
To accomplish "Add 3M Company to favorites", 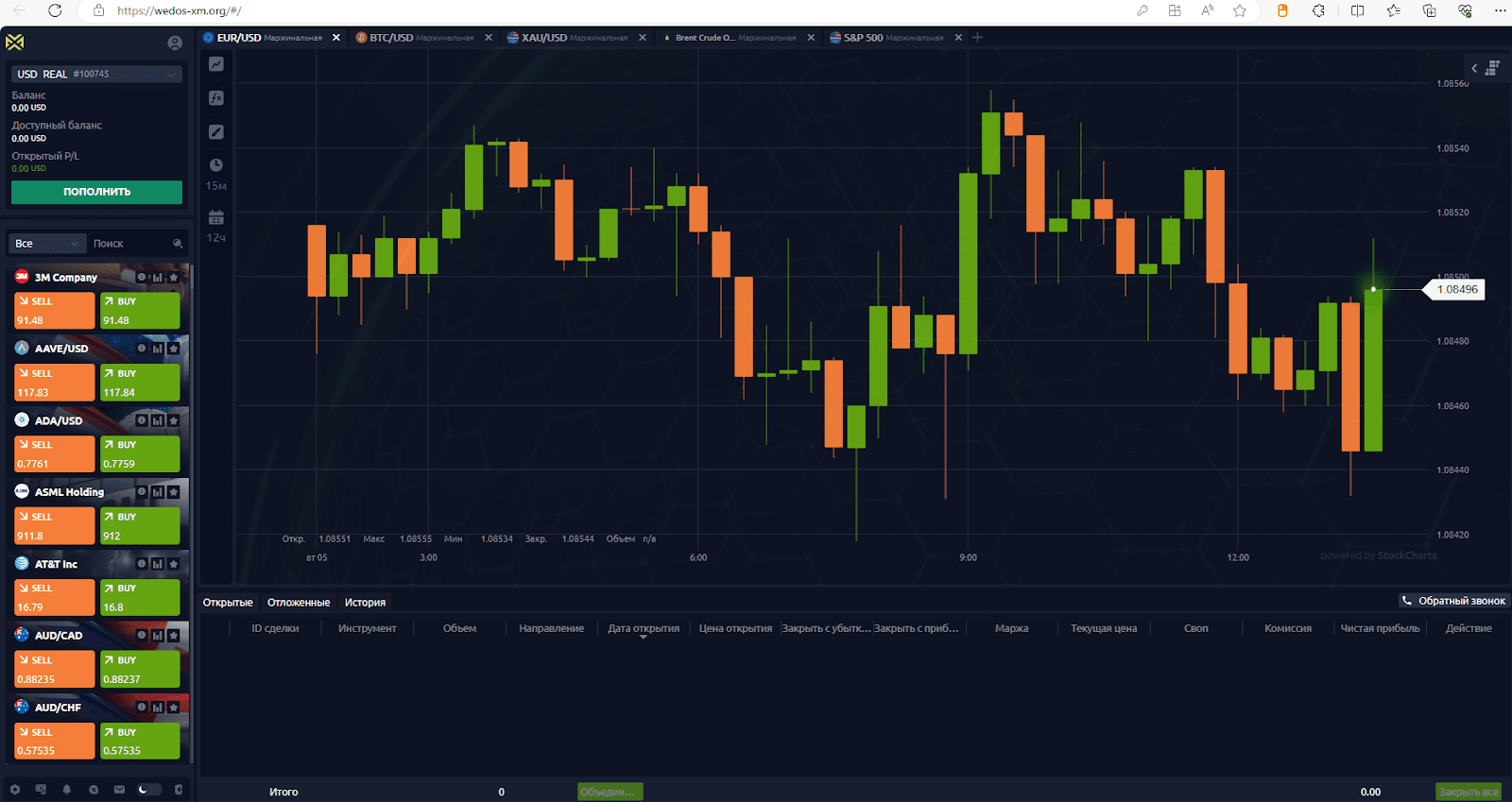I will tap(174, 277).
